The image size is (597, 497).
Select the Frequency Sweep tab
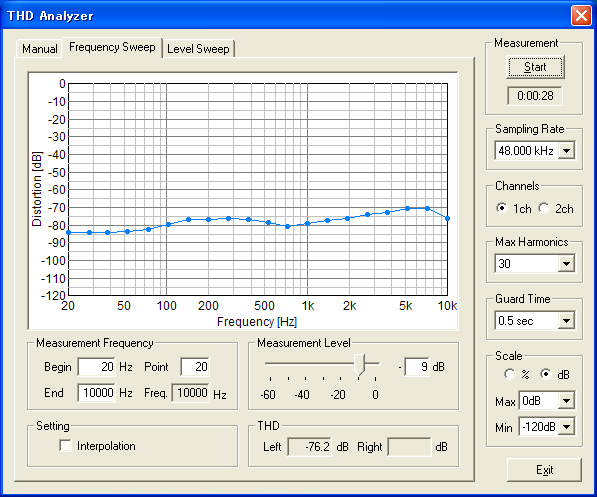pos(112,47)
